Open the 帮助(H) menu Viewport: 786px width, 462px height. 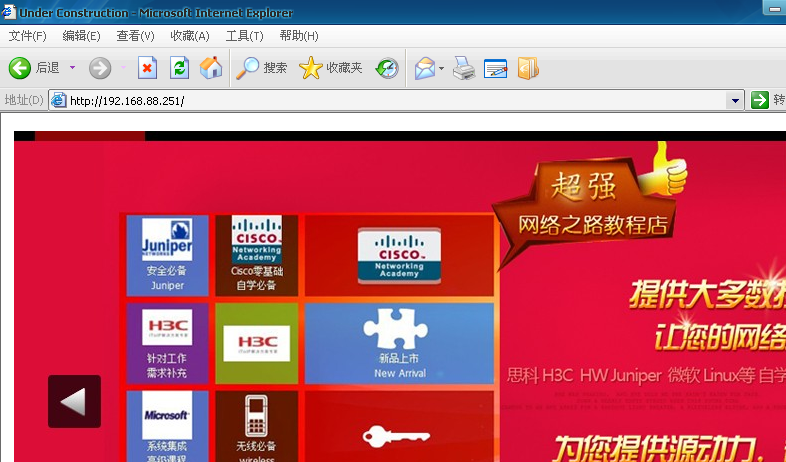299,36
